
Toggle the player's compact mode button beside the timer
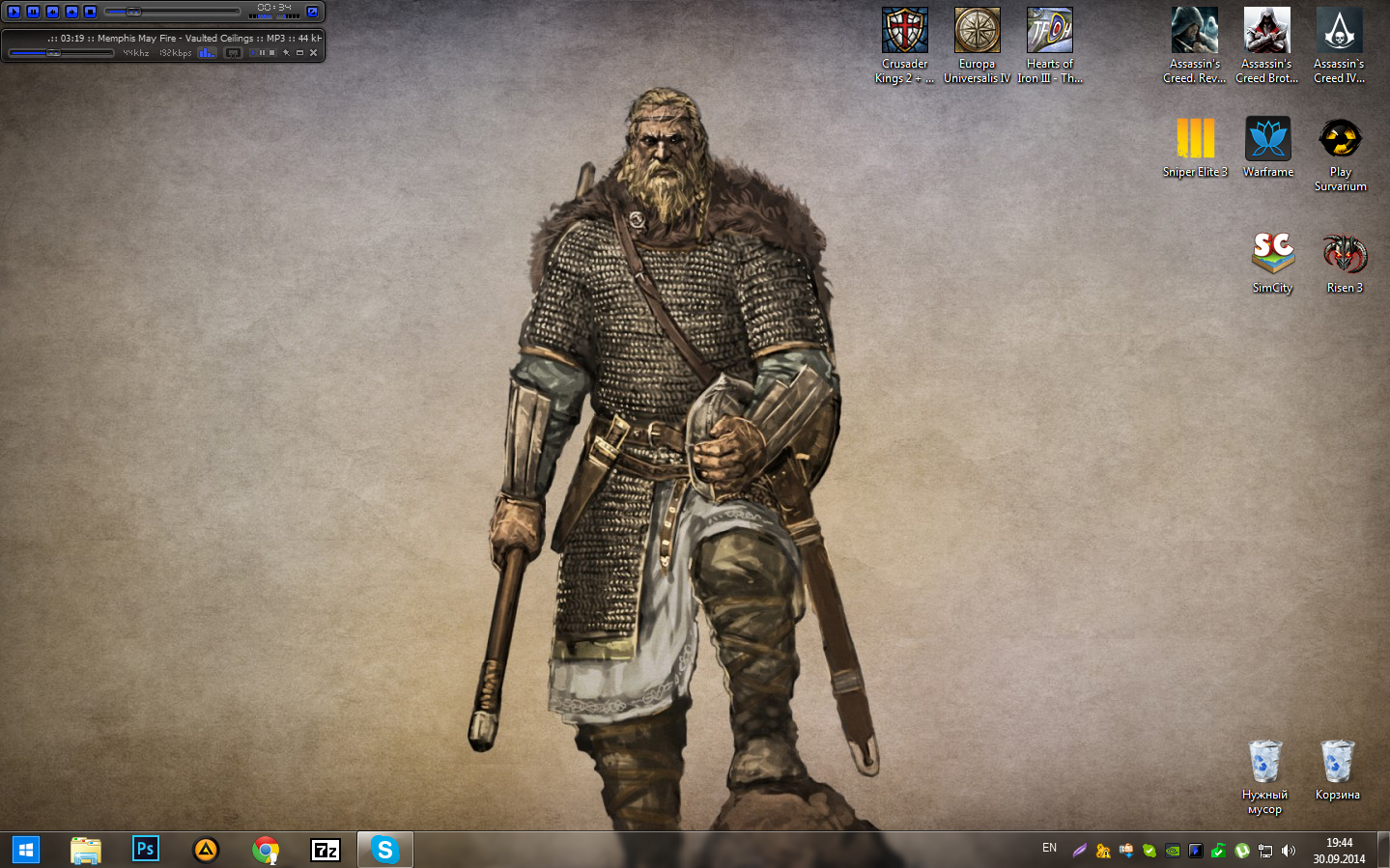click(312, 12)
